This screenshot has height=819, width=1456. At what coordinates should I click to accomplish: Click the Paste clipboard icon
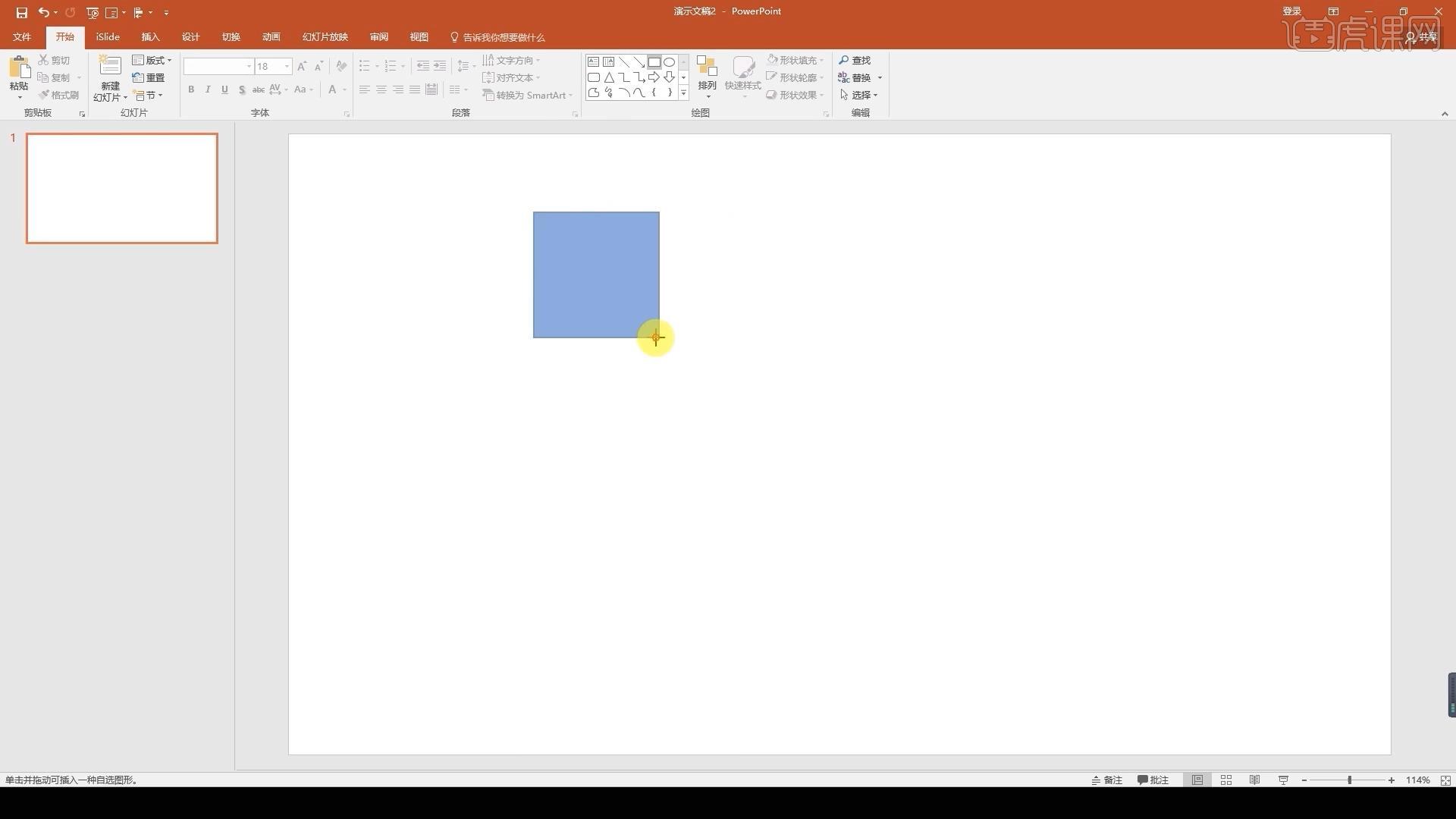(19, 69)
